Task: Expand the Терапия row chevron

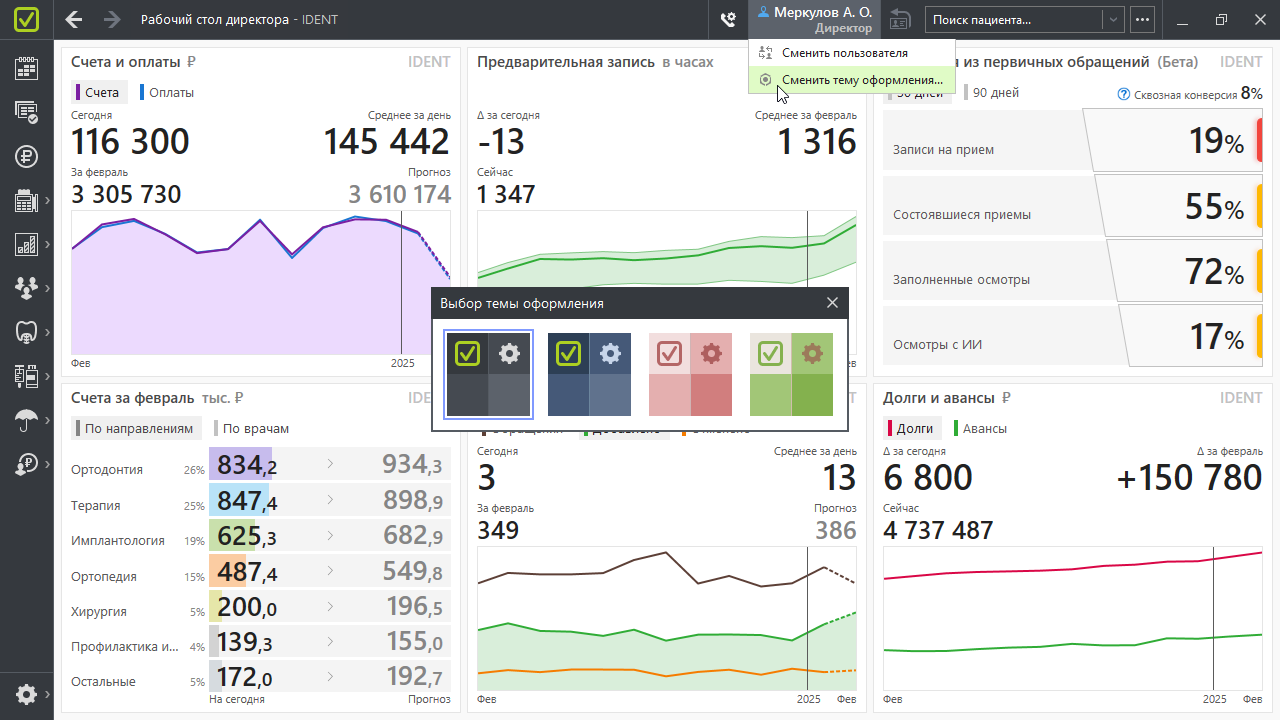Action: pos(330,499)
